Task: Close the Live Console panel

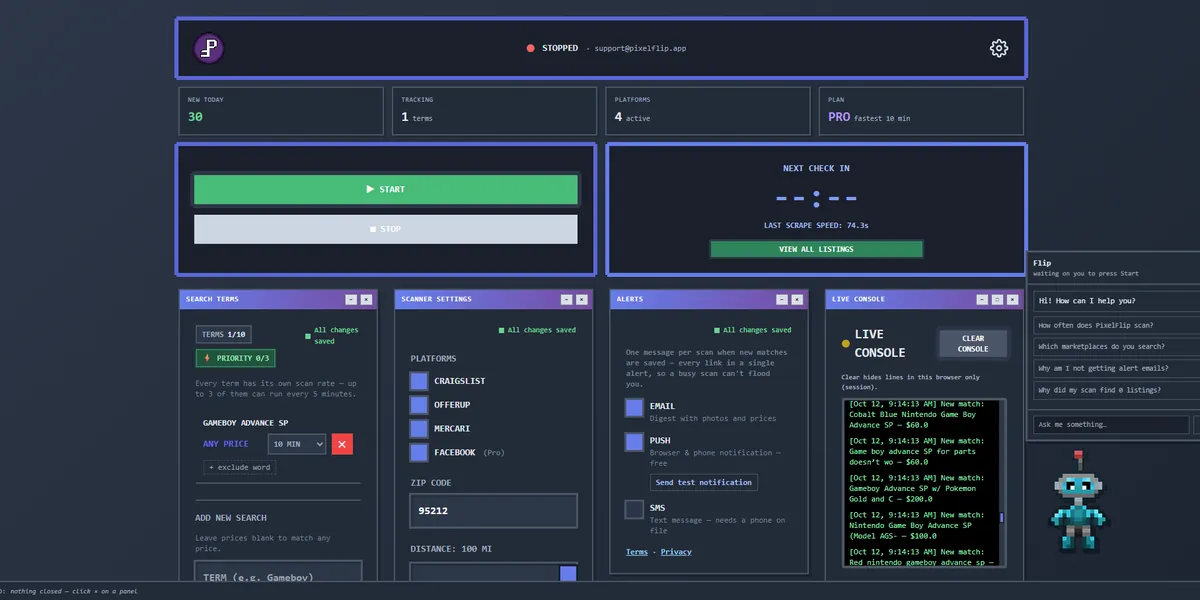Action: tap(1013, 299)
